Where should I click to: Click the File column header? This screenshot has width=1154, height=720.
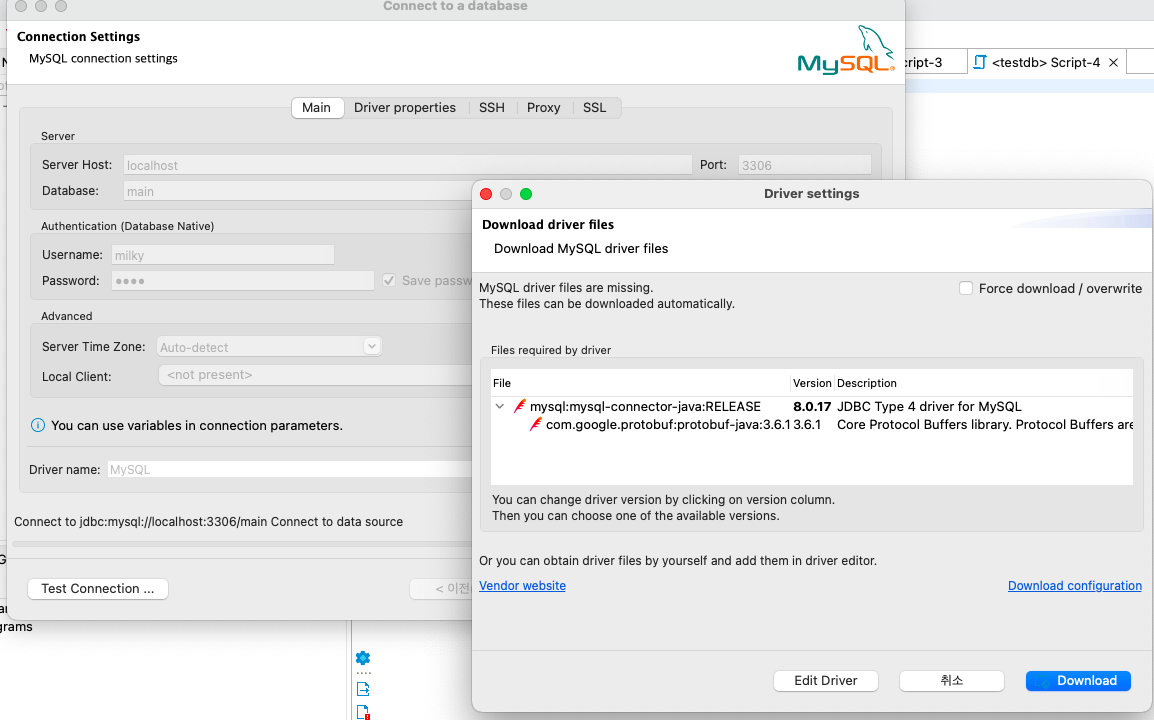pos(640,383)
